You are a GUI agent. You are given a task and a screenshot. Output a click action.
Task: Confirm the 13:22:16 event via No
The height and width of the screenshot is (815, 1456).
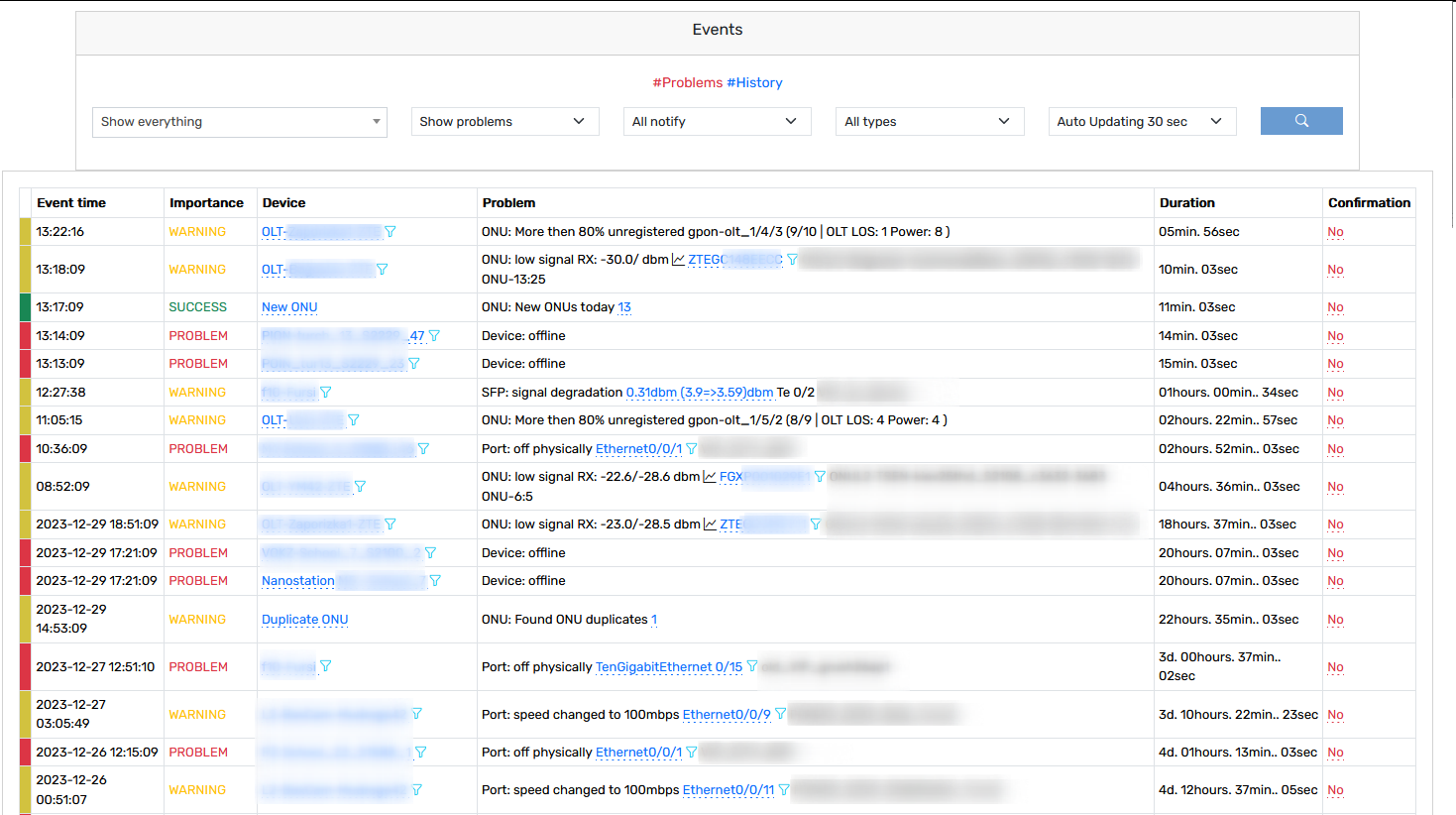coord(1335,232)
